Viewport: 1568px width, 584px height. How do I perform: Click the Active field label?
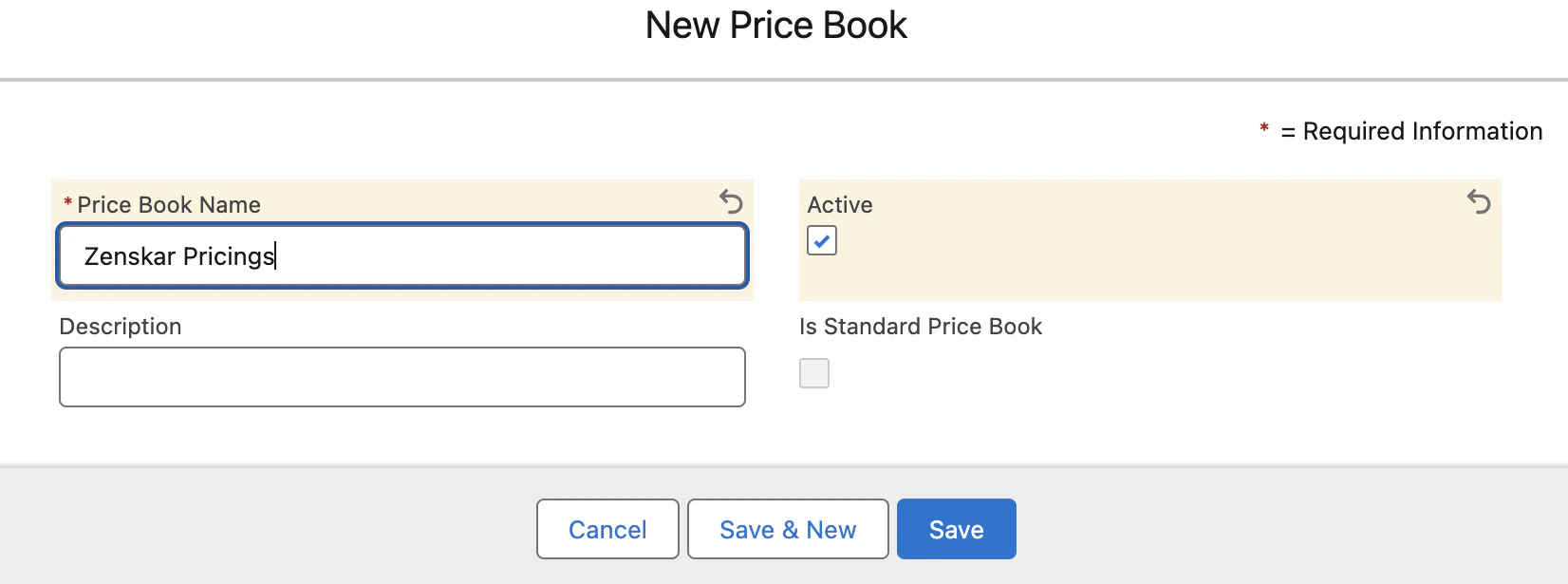tap(840, 205)
